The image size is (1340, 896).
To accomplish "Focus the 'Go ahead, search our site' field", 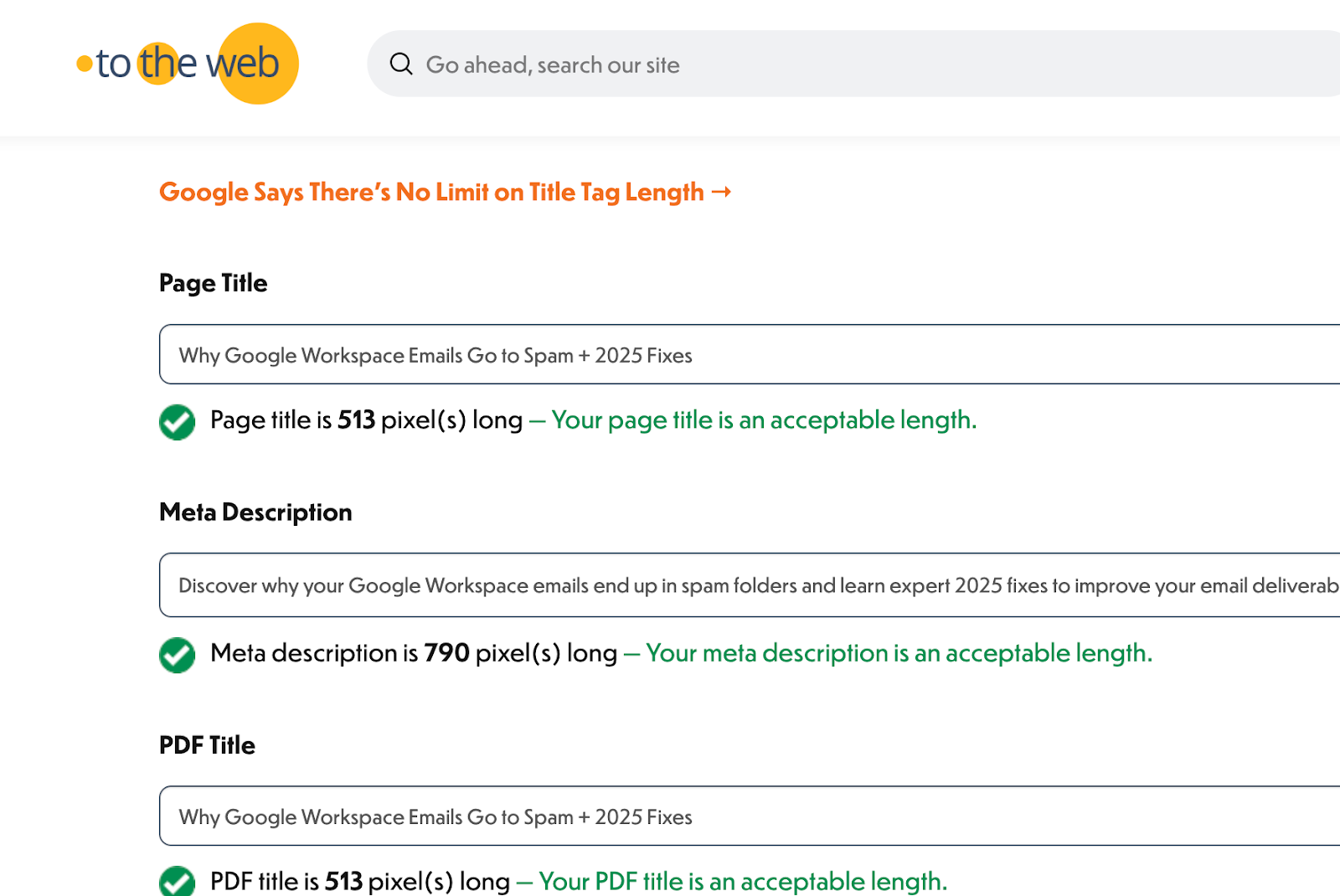I will [x=854, y=64].
